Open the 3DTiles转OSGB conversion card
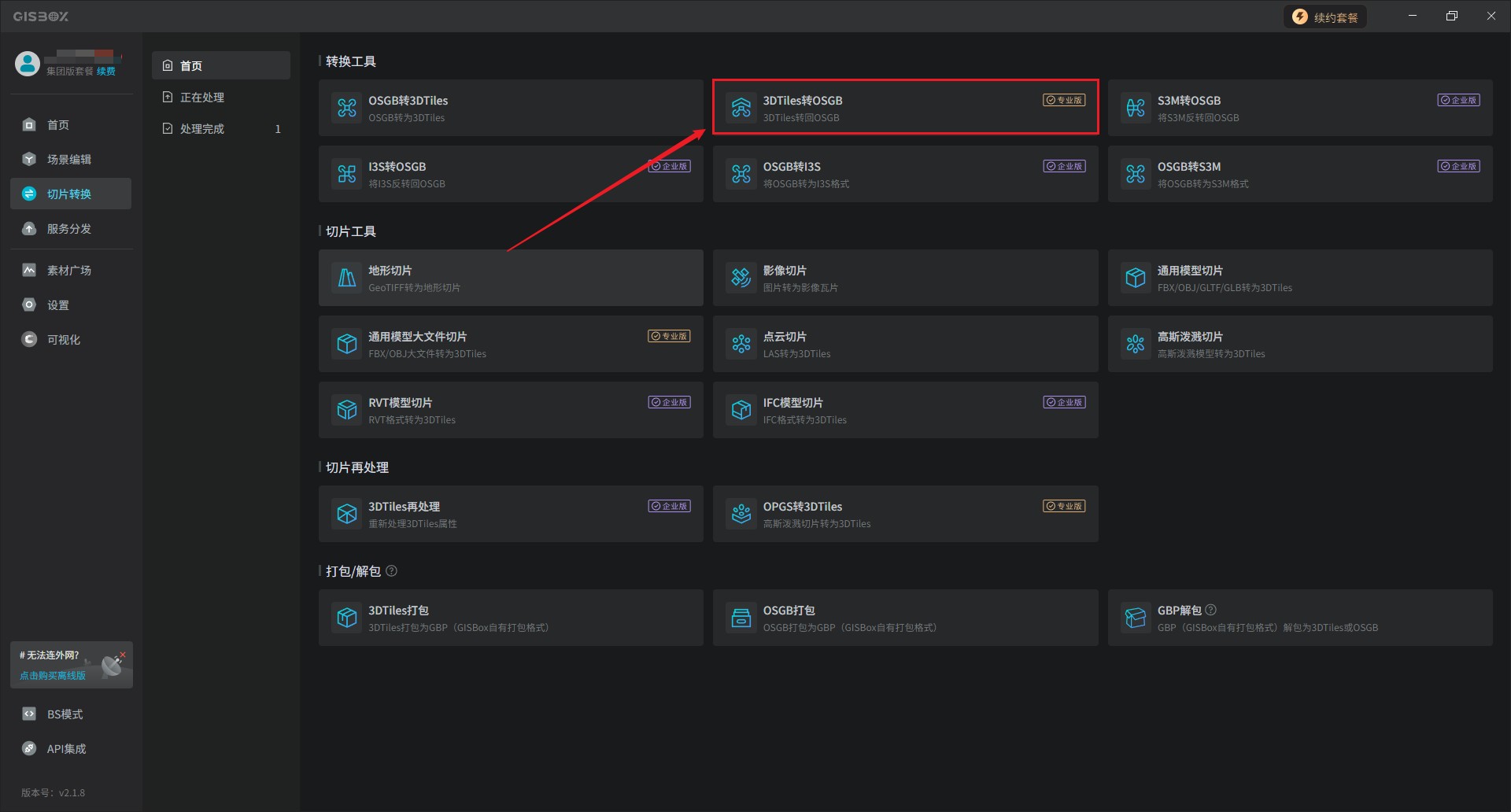1511x812 pixels. tap(905, 108)
